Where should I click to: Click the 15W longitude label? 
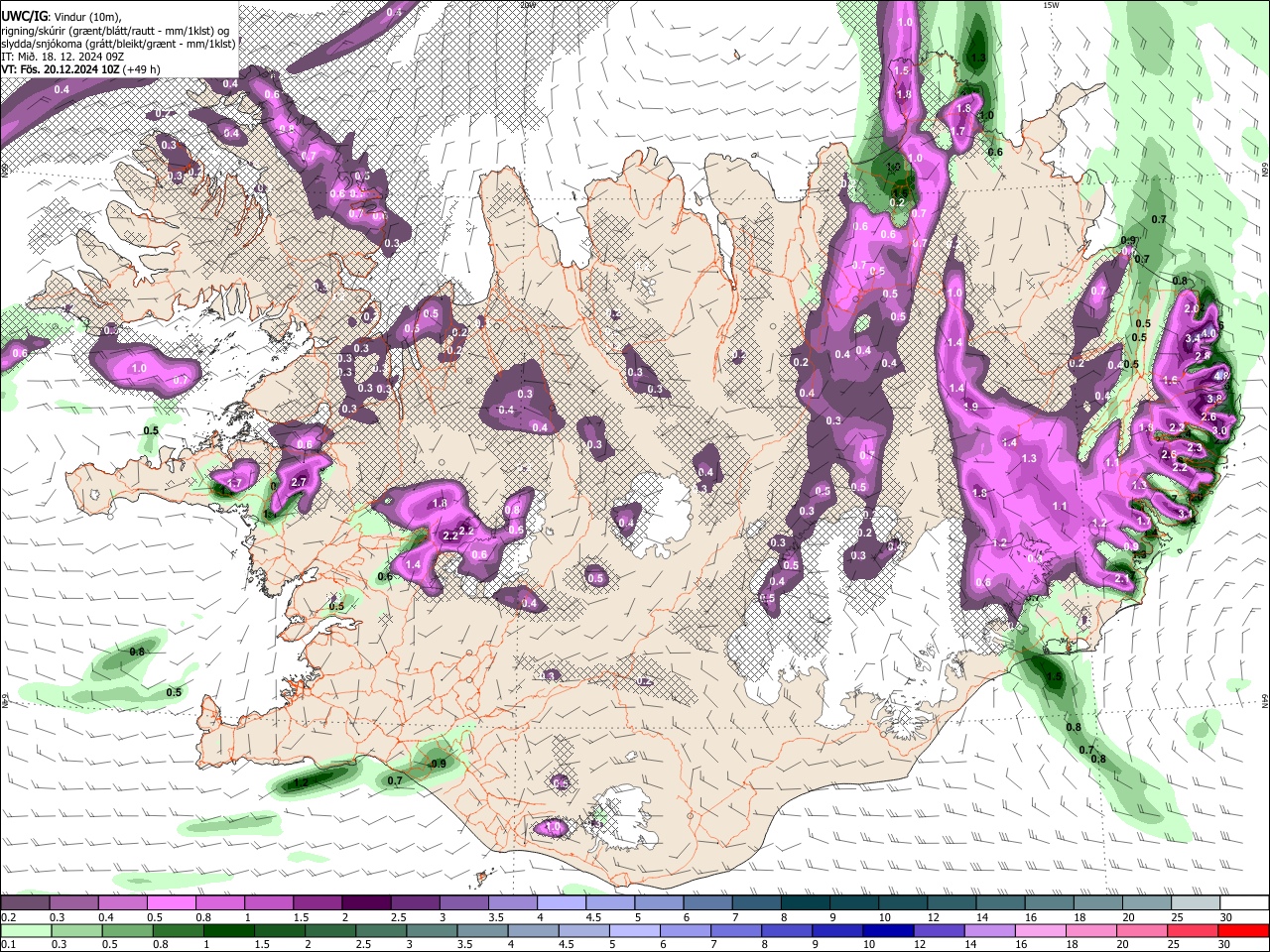pyautogui.click(x=1051, y=4)
